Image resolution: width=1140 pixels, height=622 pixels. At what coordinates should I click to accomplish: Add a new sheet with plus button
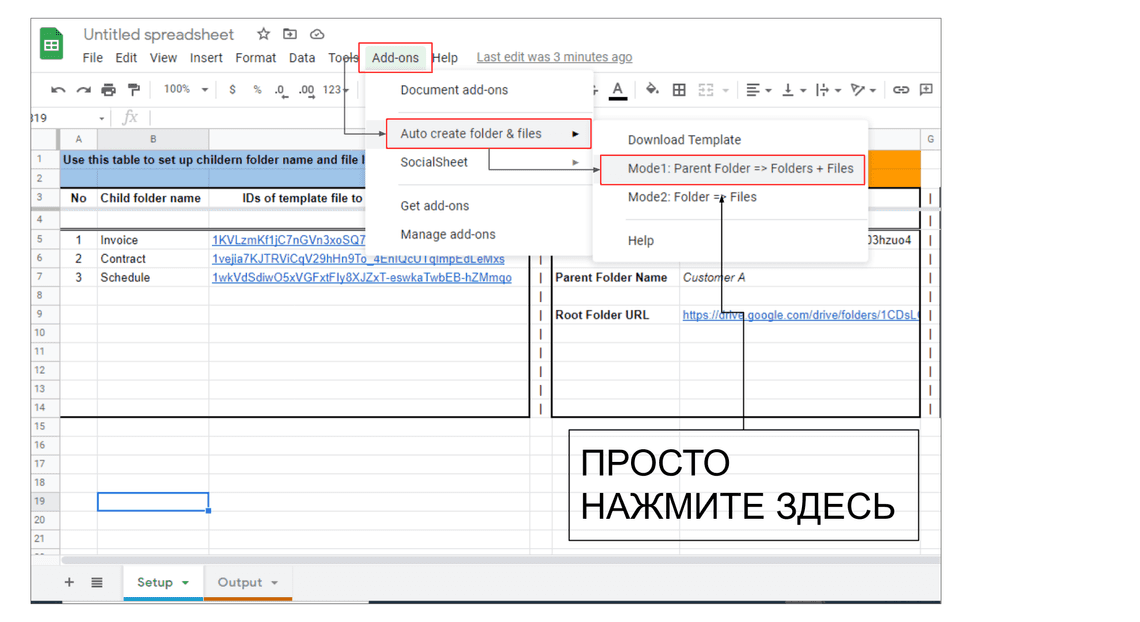[x=69, y=582]
